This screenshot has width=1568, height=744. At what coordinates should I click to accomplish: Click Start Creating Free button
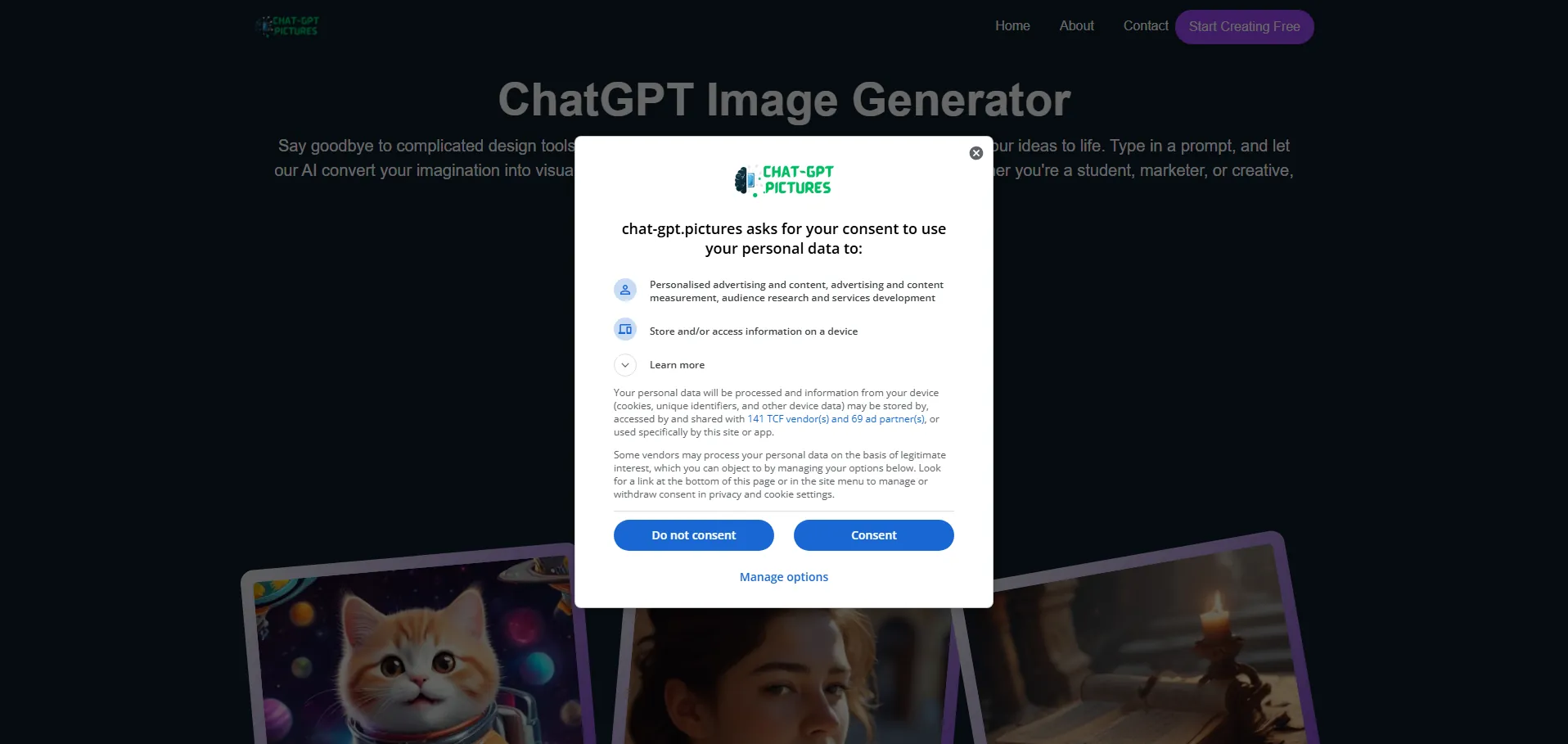point(1245,27)
